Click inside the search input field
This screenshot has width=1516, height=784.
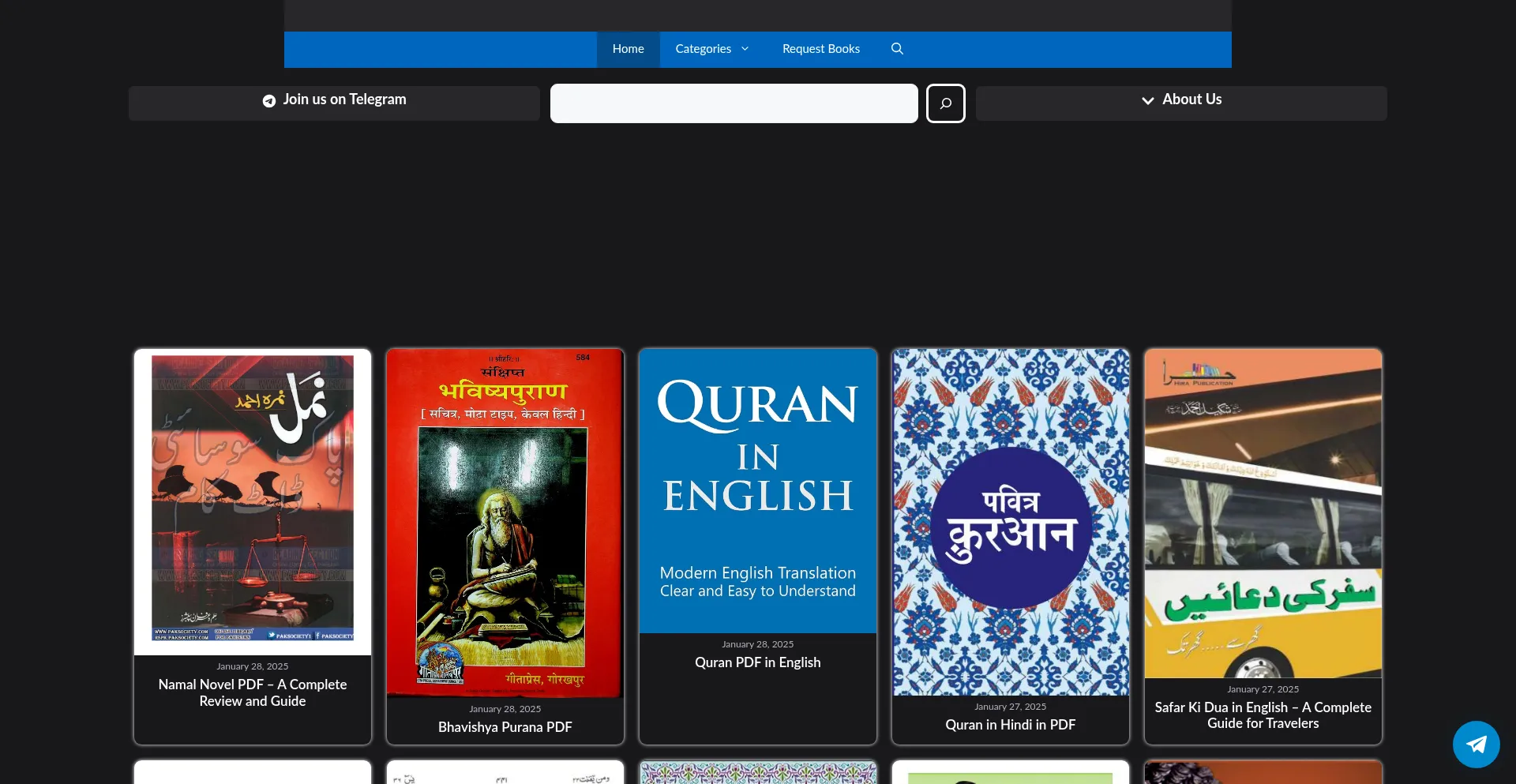(x=734, y=103)
